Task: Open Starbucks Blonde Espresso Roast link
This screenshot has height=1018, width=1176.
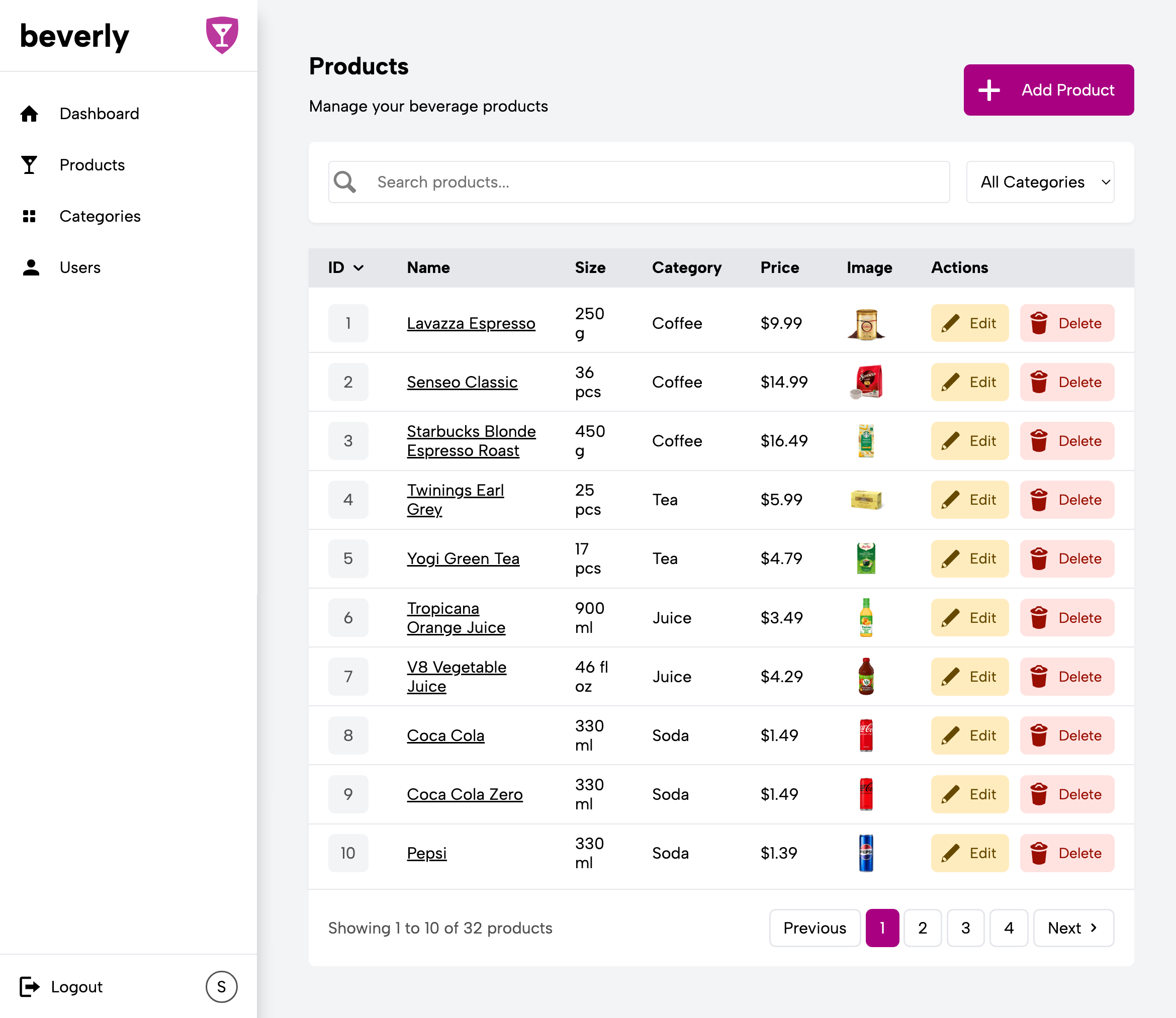Action: coord(471,441)
